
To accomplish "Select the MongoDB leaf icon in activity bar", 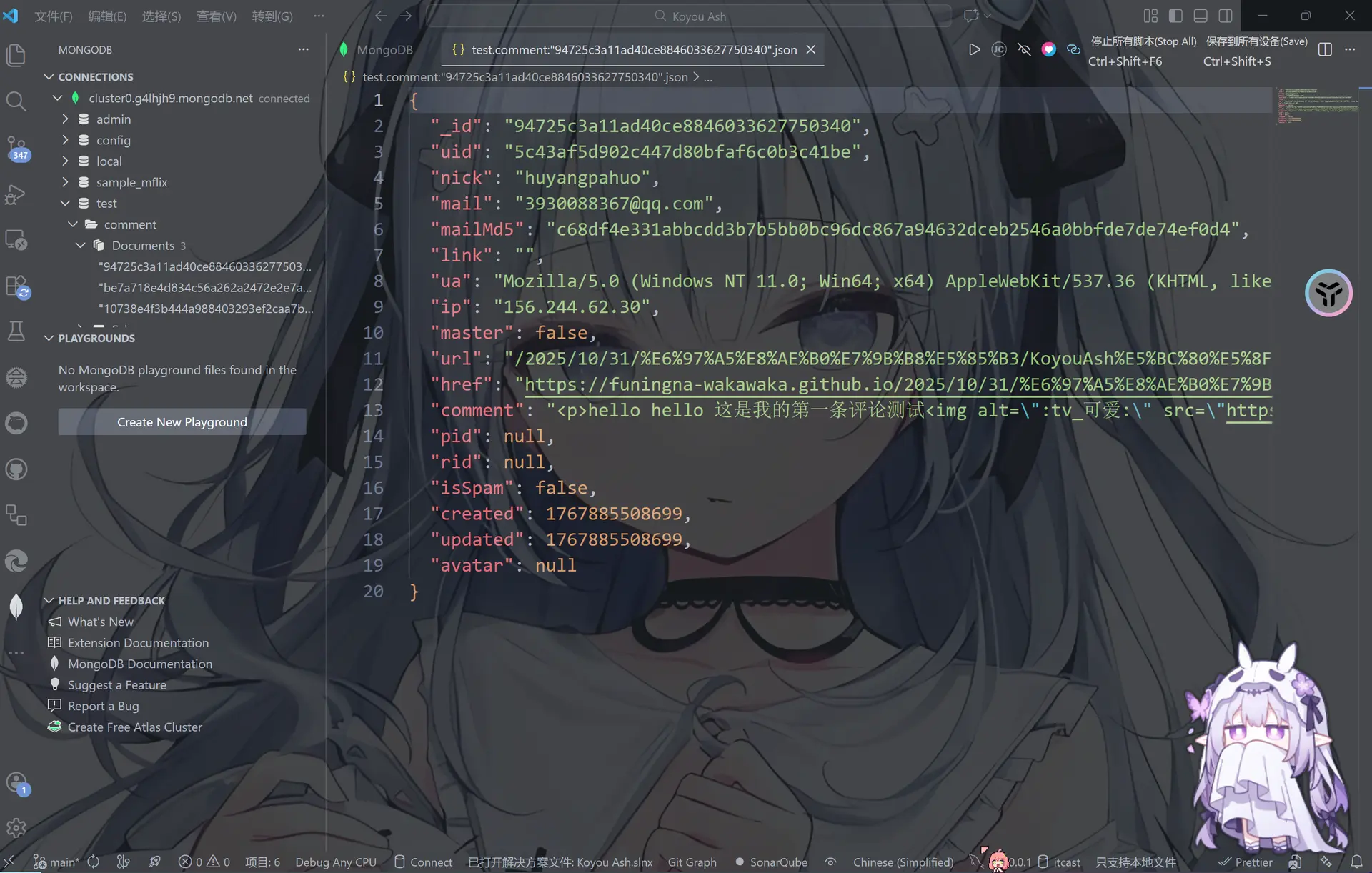I will point(16,607).
